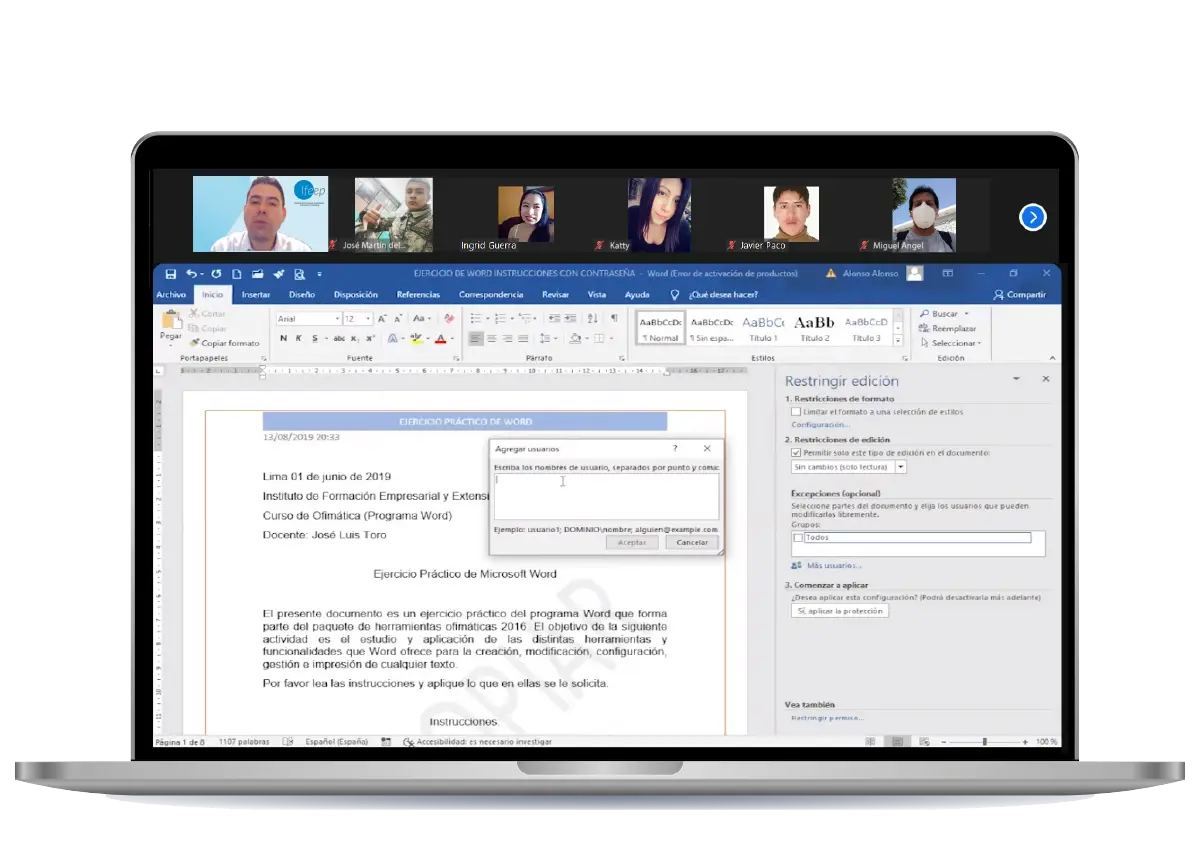Apply the red font color
The width and height of the screenshot is (1201, 861).
[440, 339]
